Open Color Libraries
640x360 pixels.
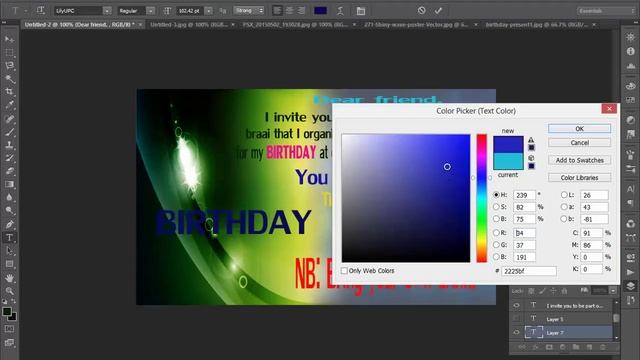(x=579, y=178)
